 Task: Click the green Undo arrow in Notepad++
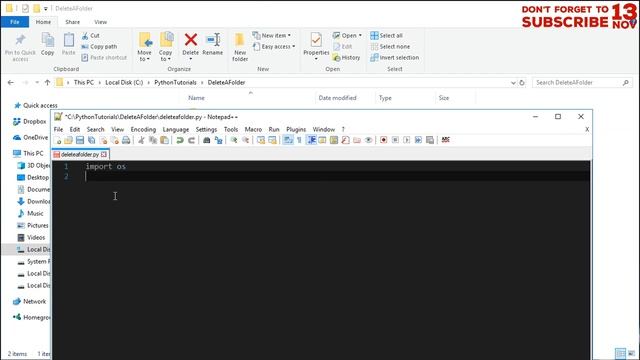(x=180, y=140)
